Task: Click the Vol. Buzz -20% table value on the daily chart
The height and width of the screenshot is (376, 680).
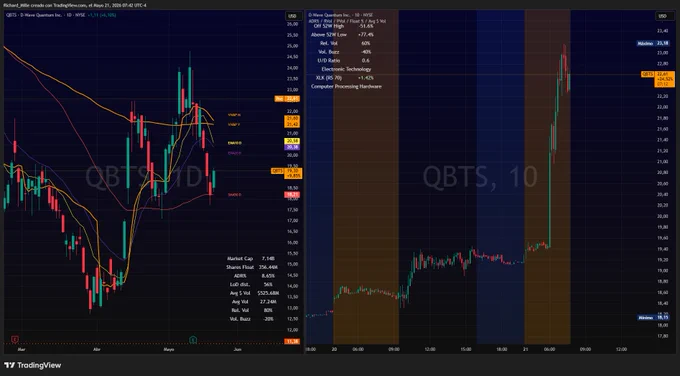Action: click(x=268, y=319)
